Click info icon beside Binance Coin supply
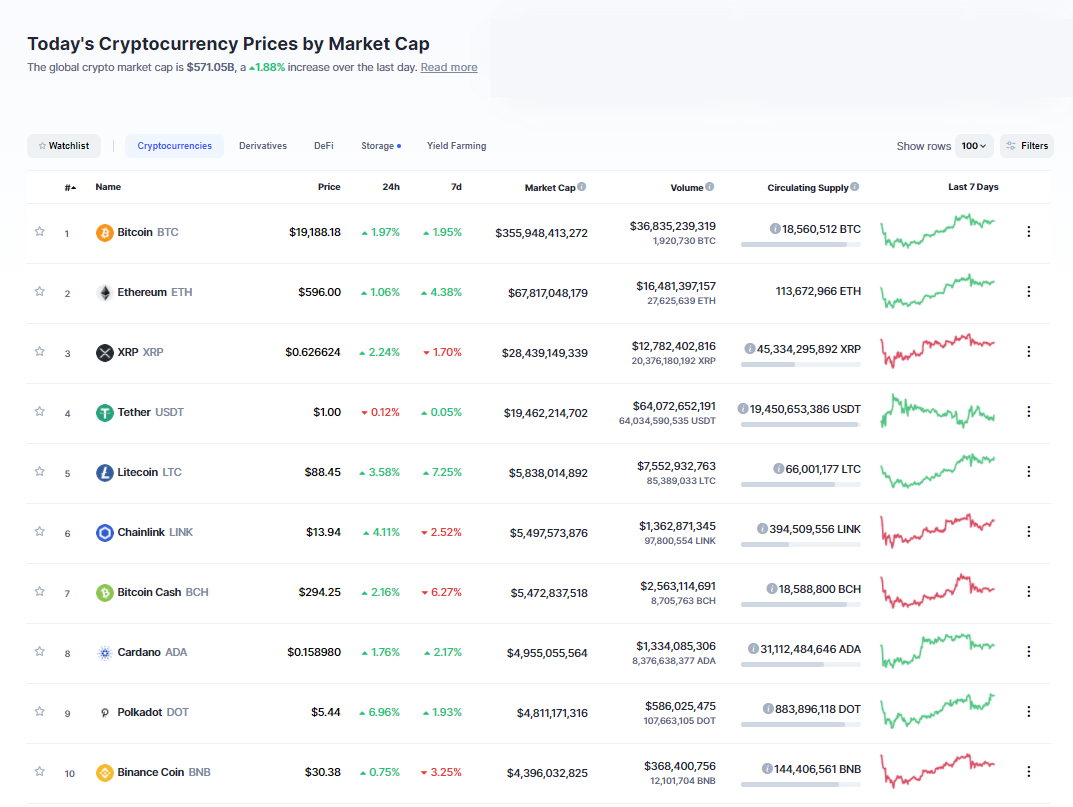Viewport: 1073px width, 807px height. [x=767, y=769]
